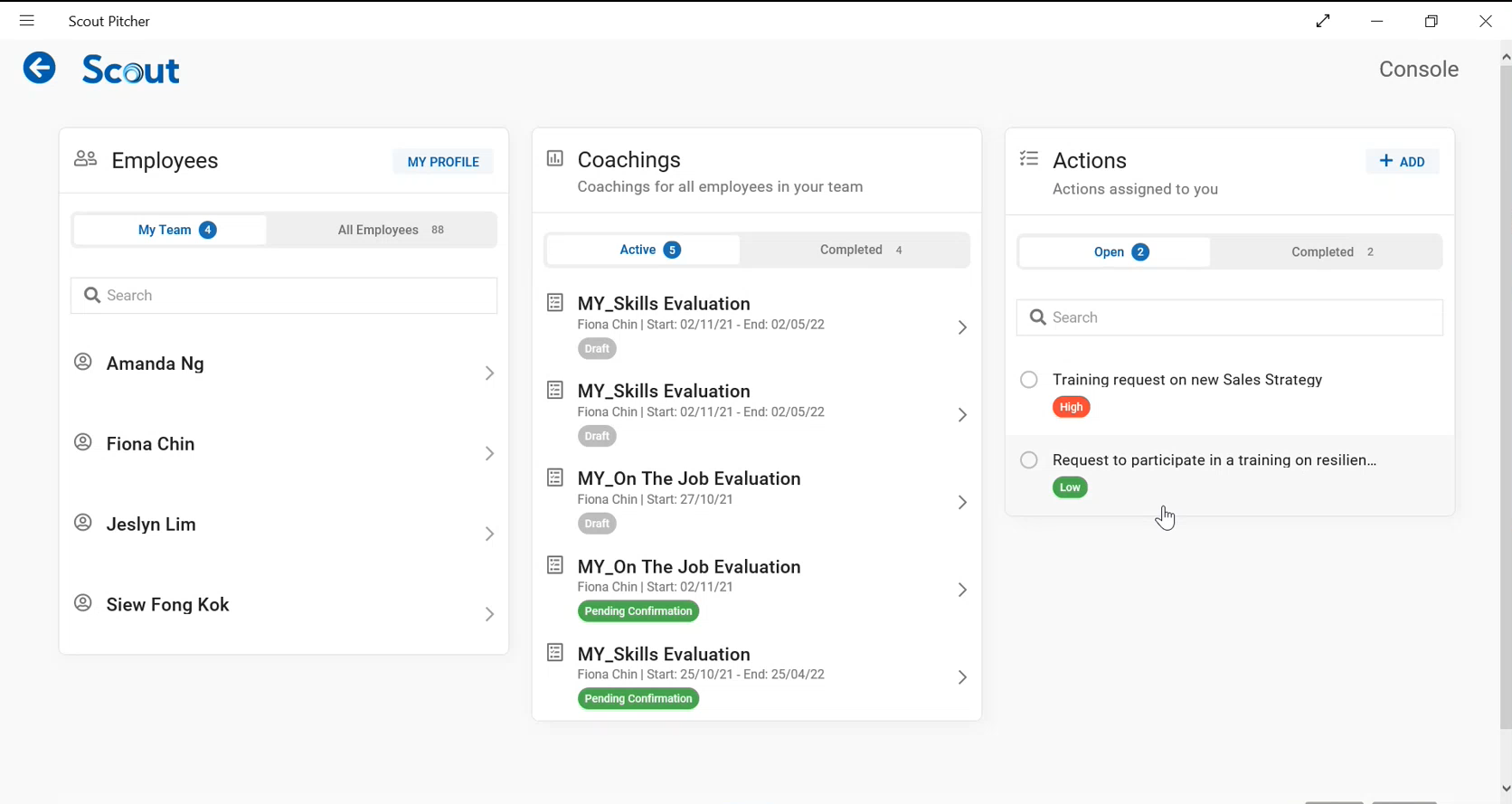
Task: Click the Employees group icon
Action: pyautogui.click(x=85, y=159)
